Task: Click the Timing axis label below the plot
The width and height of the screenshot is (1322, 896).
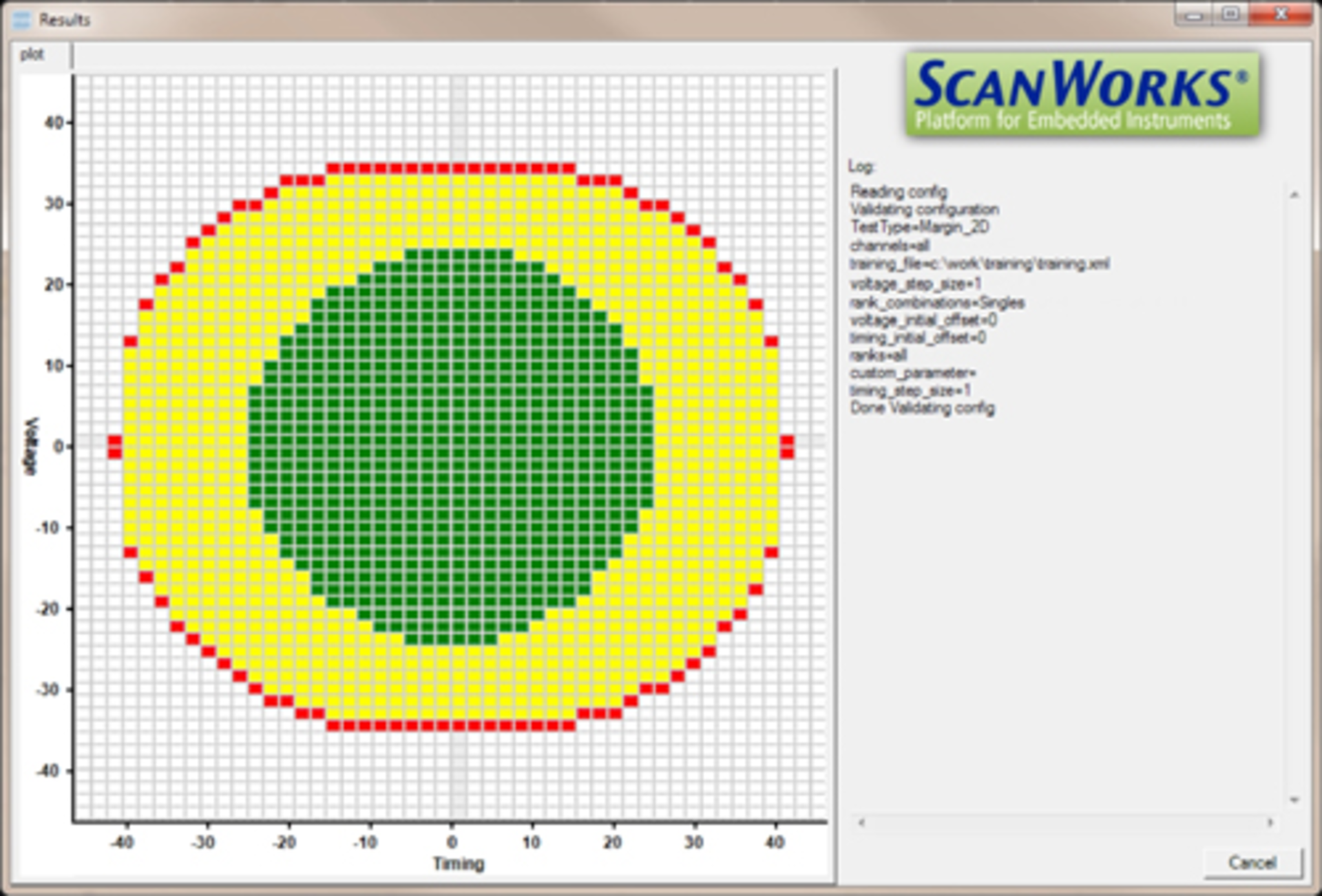Action: tap(457, 863)
